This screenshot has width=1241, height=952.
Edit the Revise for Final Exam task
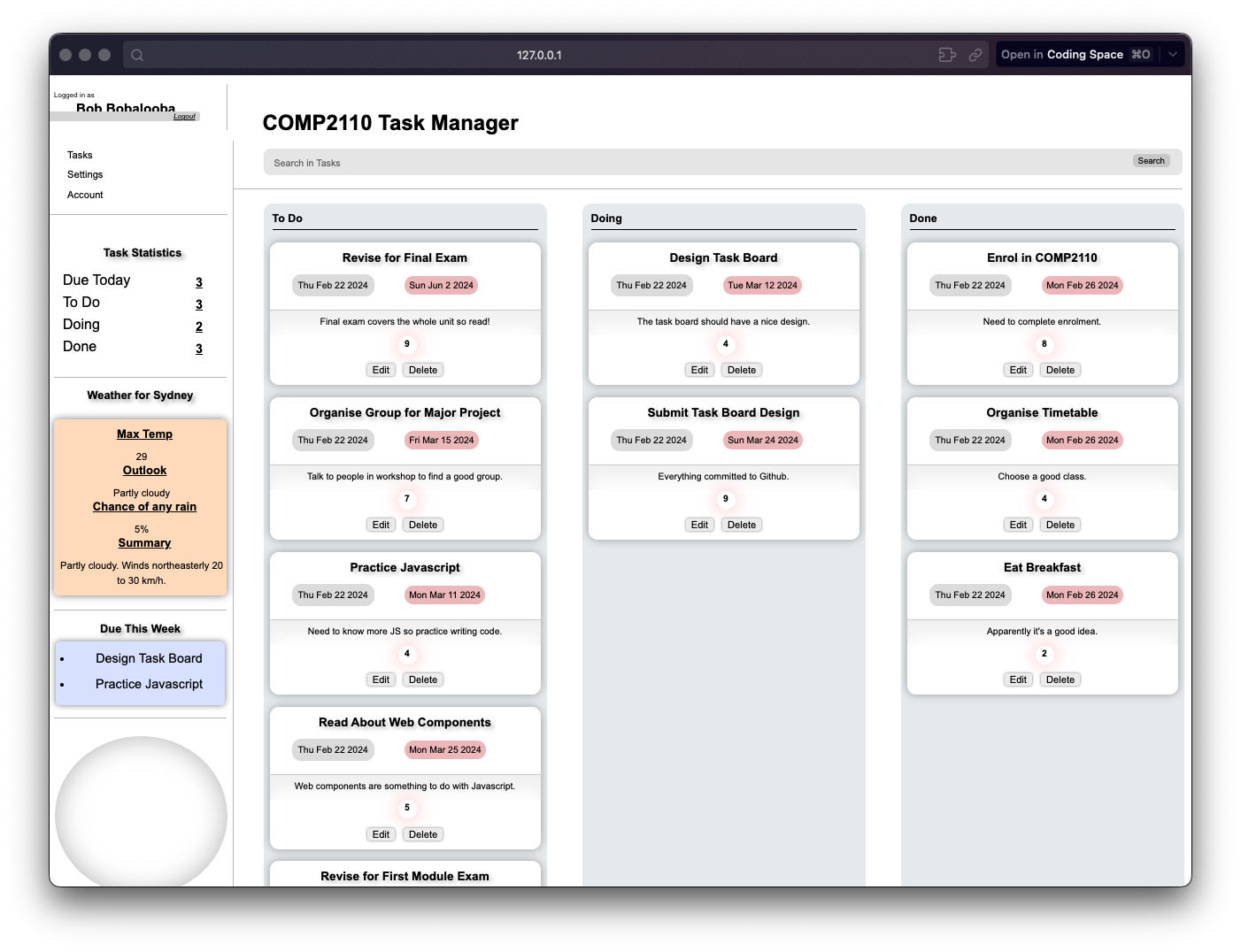(x=381, y=371)
